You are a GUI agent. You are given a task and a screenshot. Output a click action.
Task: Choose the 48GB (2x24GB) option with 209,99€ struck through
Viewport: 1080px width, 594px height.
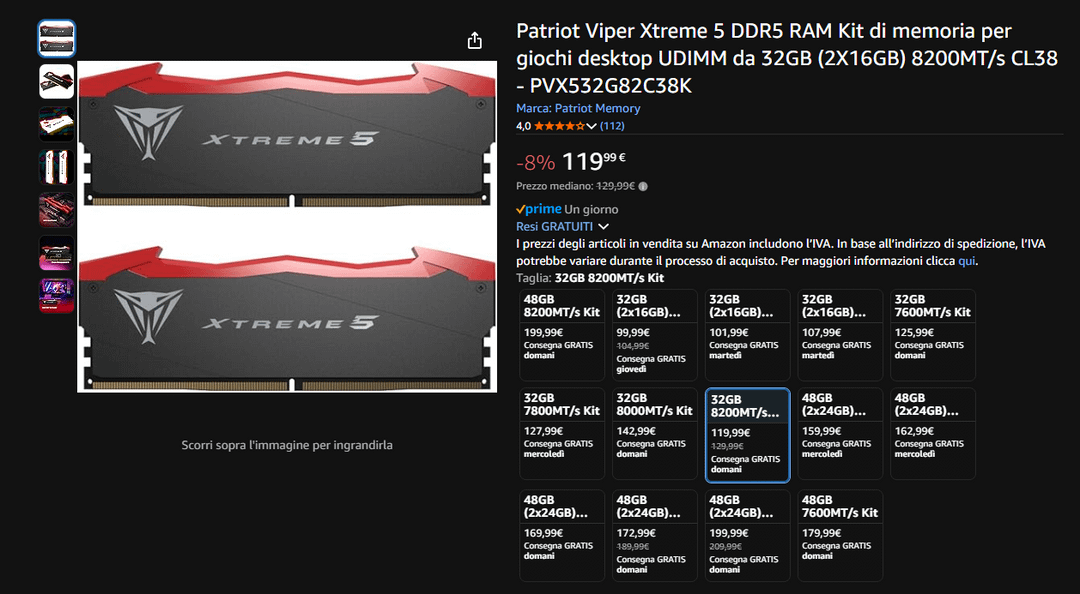[x=747, y=535]
